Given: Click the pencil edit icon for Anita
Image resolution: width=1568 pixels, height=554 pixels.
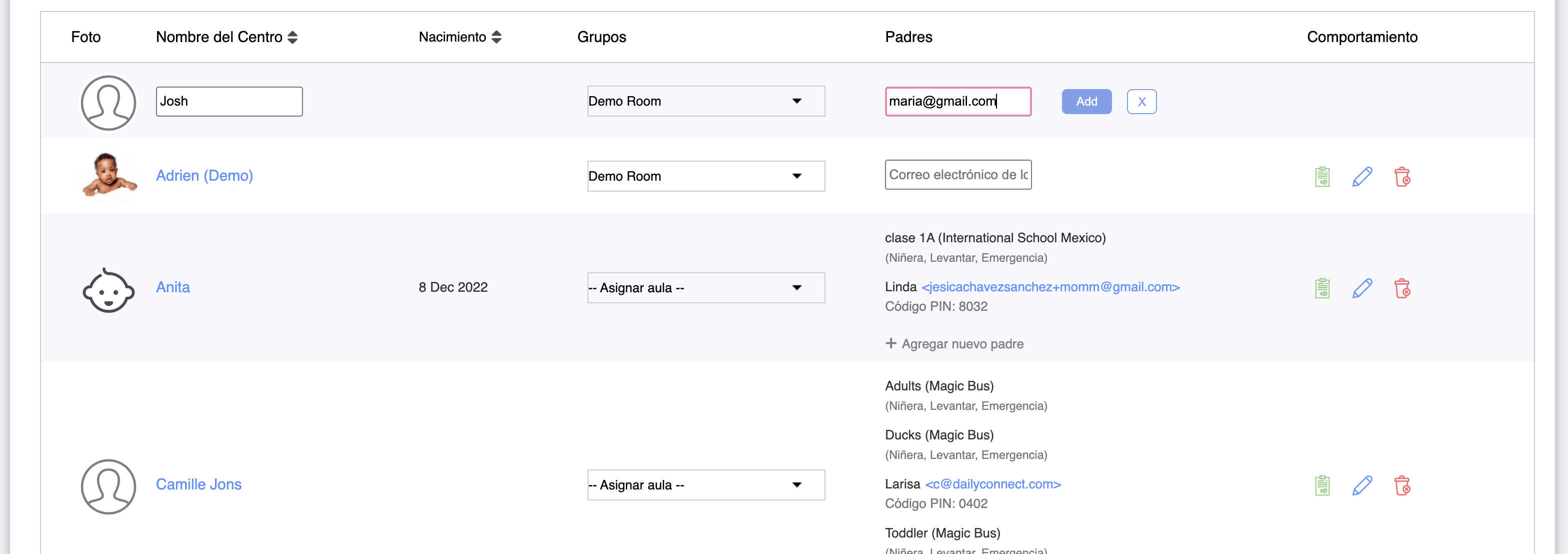Looking at the screenshot, I should [x=1361, y=288].
